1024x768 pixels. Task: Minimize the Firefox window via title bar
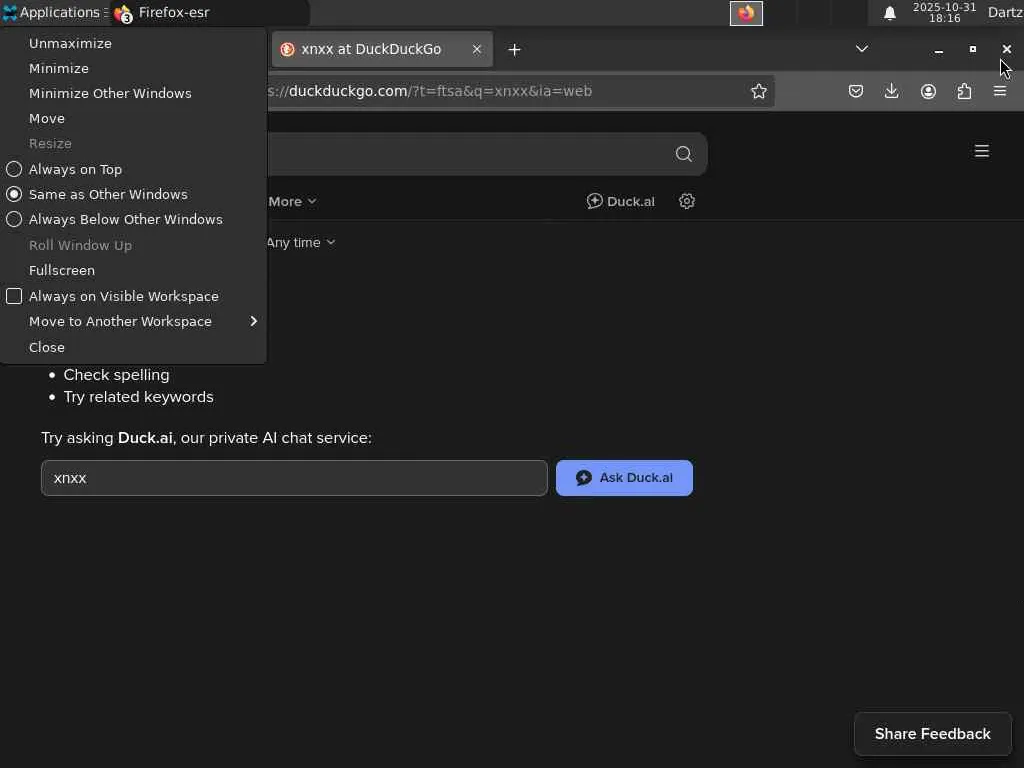pos(938,50)
